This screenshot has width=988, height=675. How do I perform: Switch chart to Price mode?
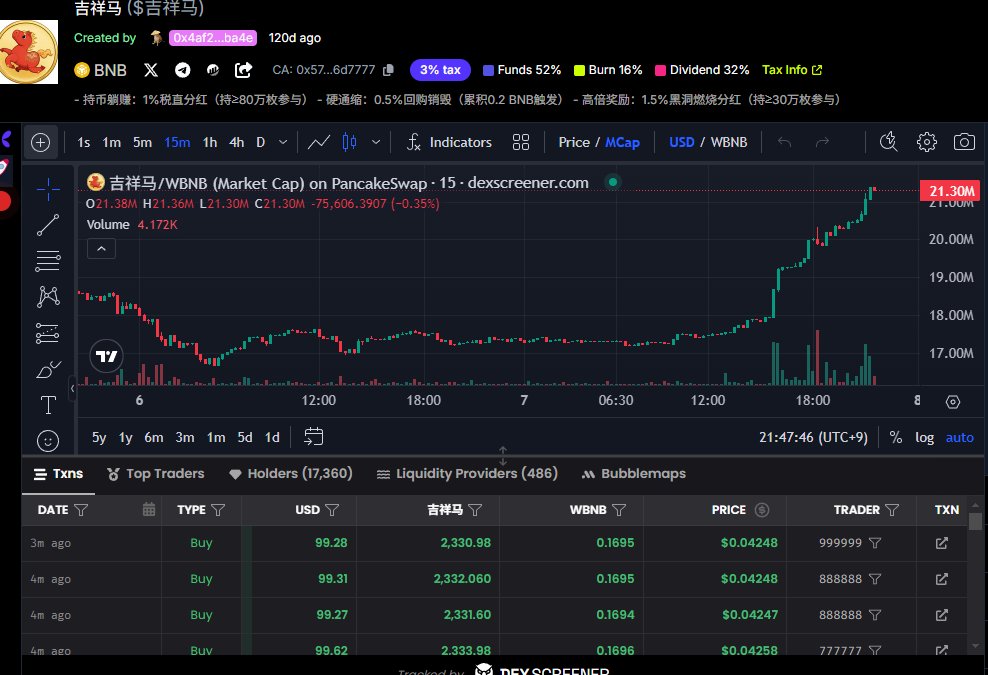pyautogui.click(x=574, y=142)
